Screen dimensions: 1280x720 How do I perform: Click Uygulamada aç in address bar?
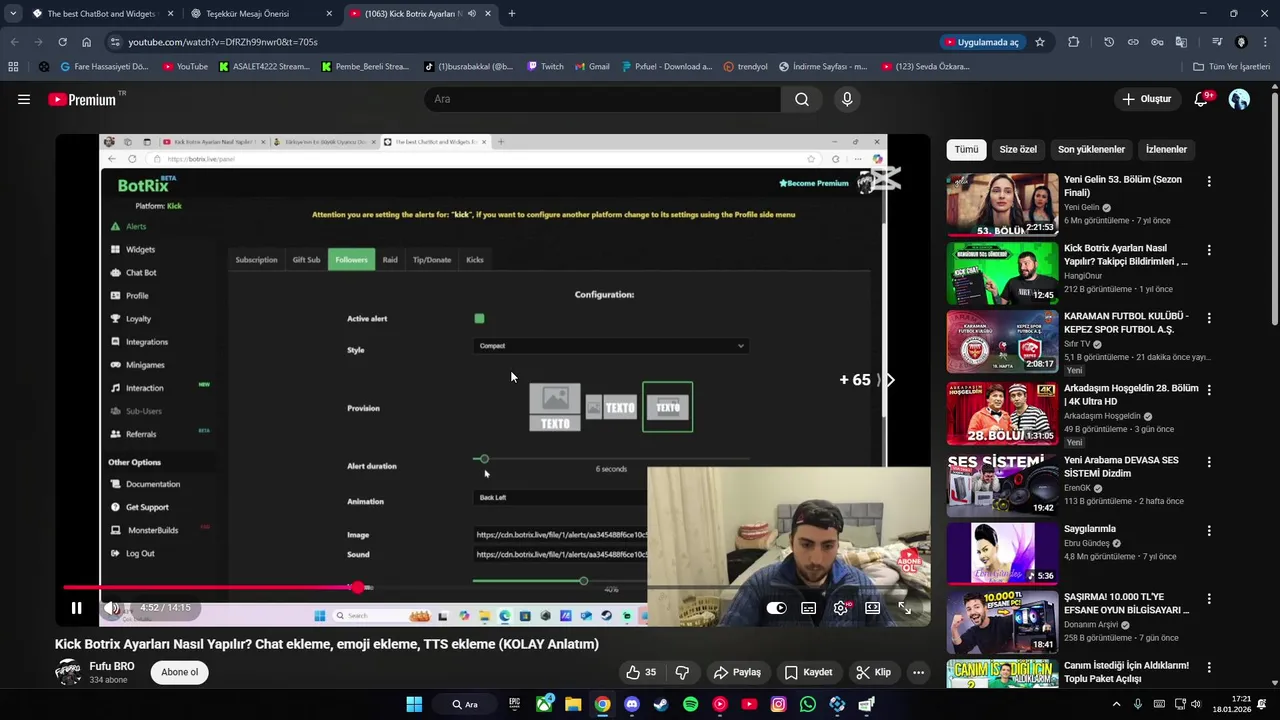coord(981,42)
